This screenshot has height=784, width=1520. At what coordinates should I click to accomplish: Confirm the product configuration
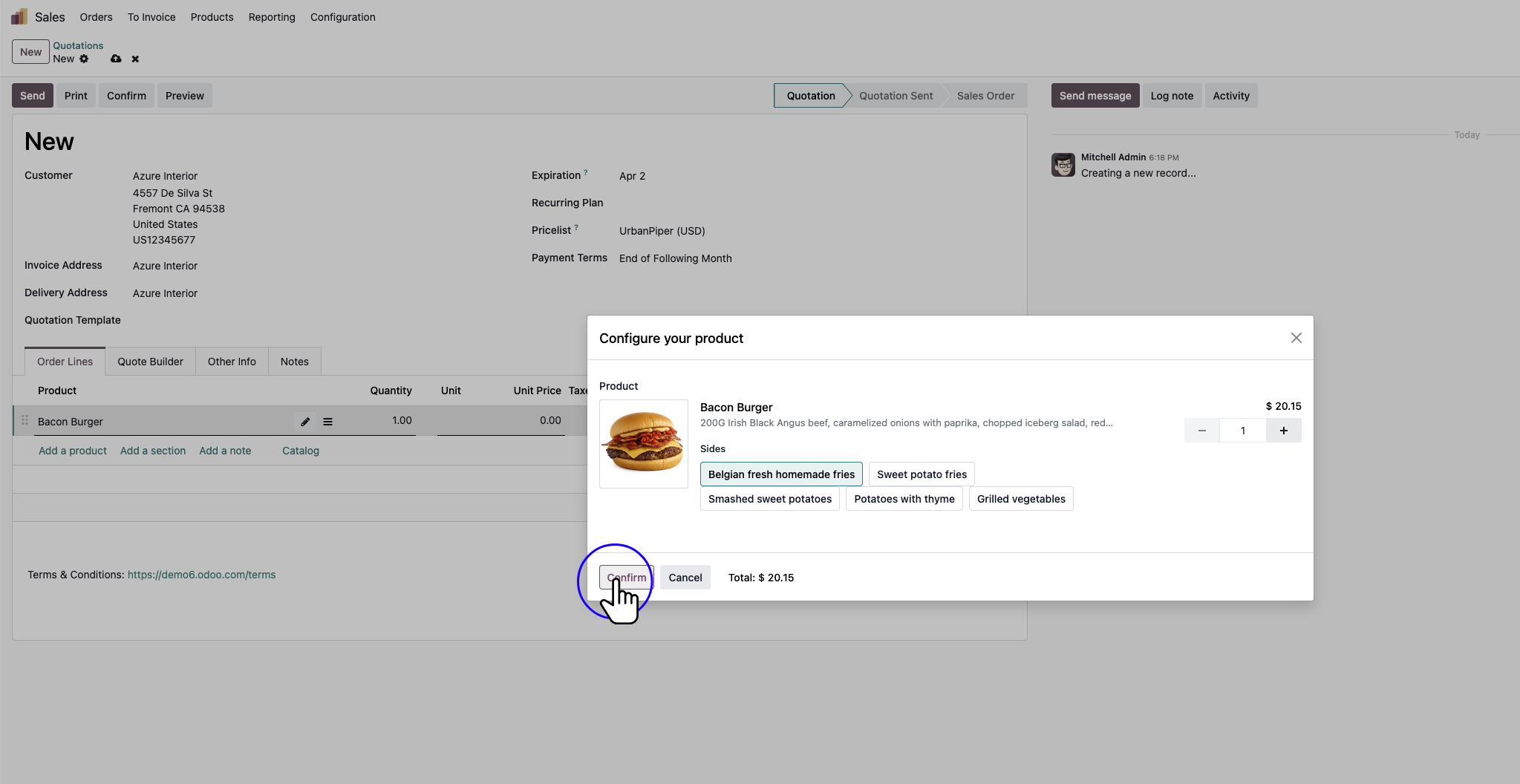point(625,577)
